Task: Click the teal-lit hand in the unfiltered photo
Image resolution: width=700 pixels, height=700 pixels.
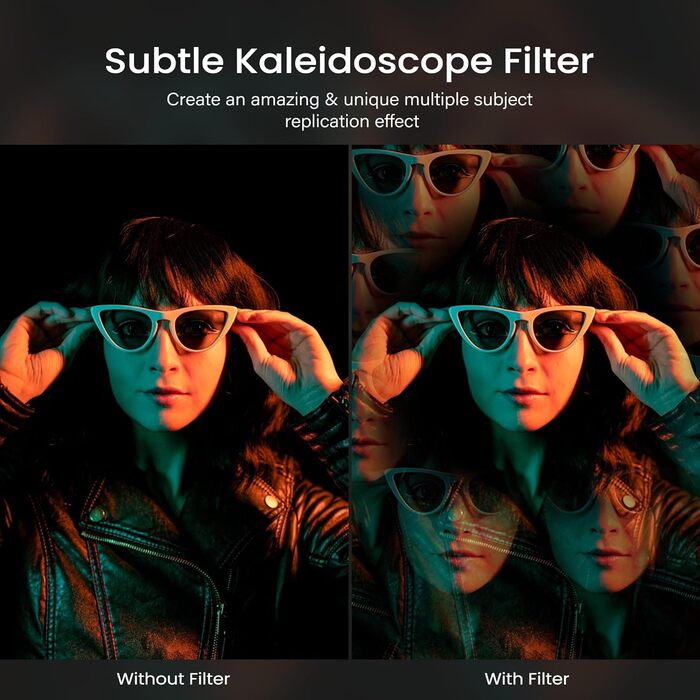Action: point(289,357)
